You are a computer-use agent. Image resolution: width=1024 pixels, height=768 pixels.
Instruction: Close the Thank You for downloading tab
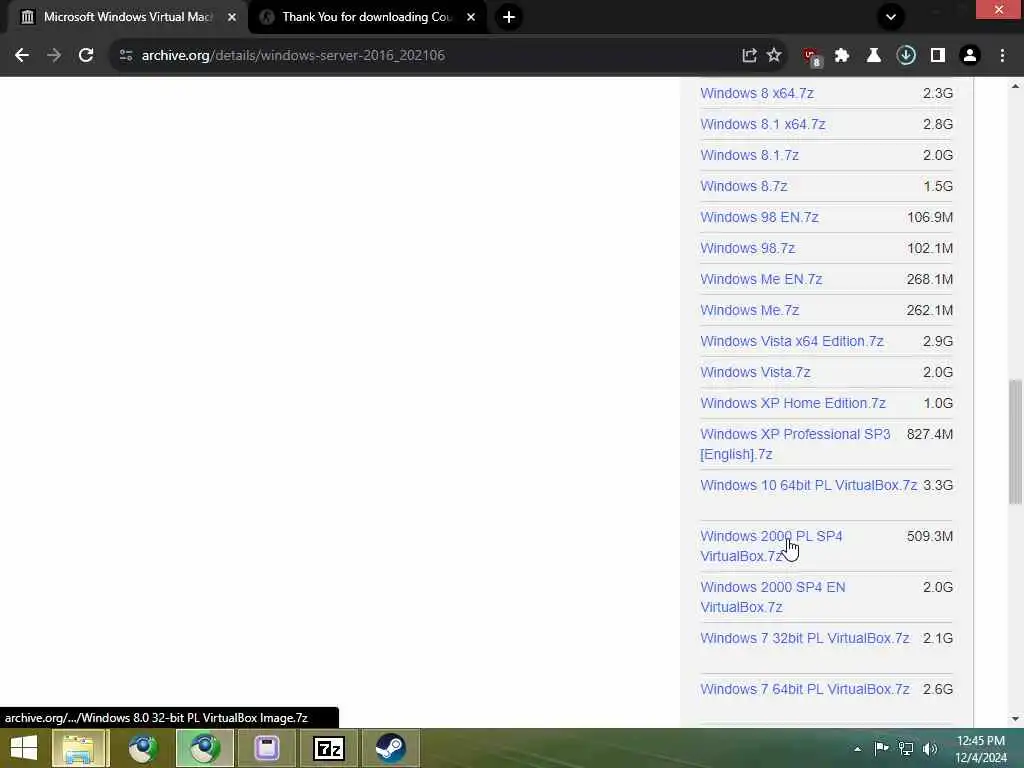471,17
